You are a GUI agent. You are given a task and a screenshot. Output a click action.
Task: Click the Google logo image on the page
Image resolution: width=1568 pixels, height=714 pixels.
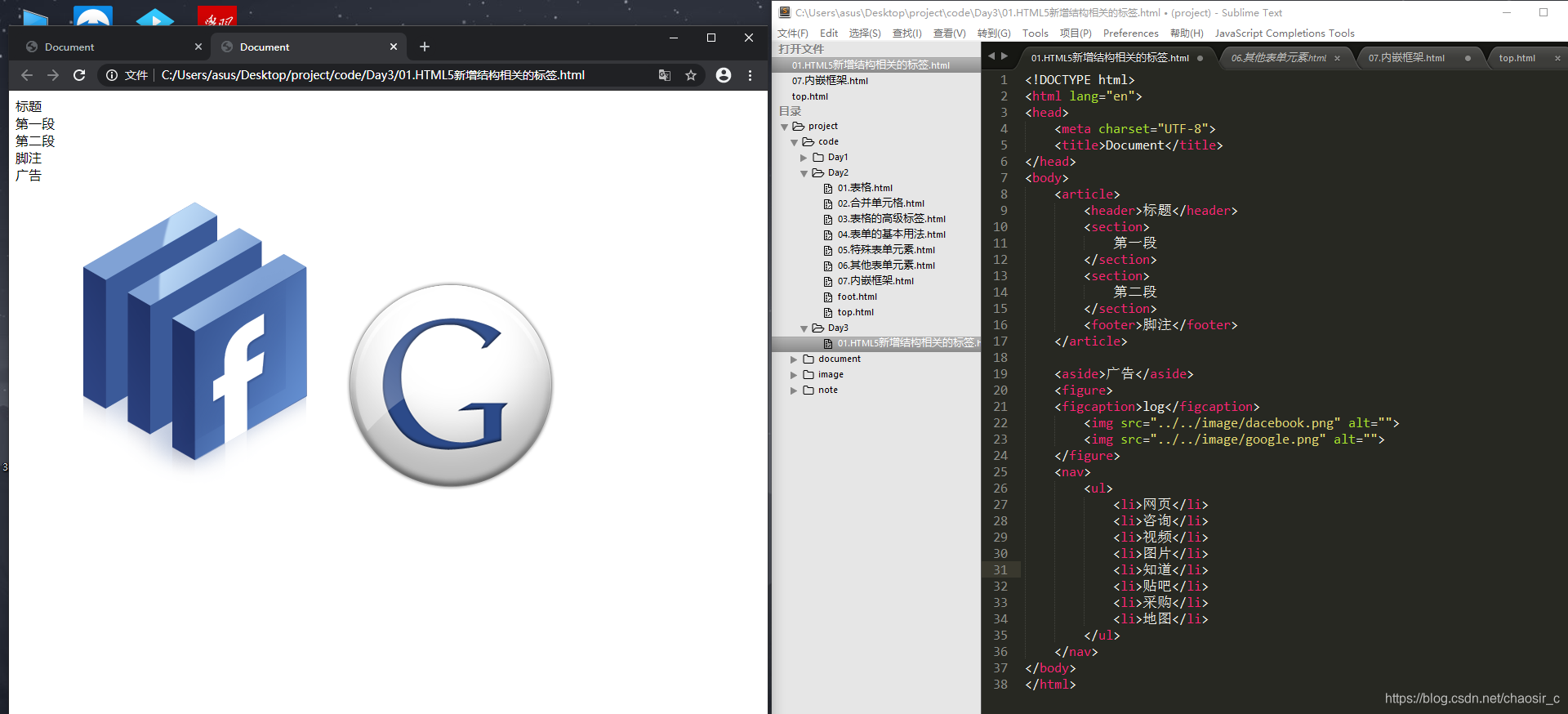pos(451,386)
